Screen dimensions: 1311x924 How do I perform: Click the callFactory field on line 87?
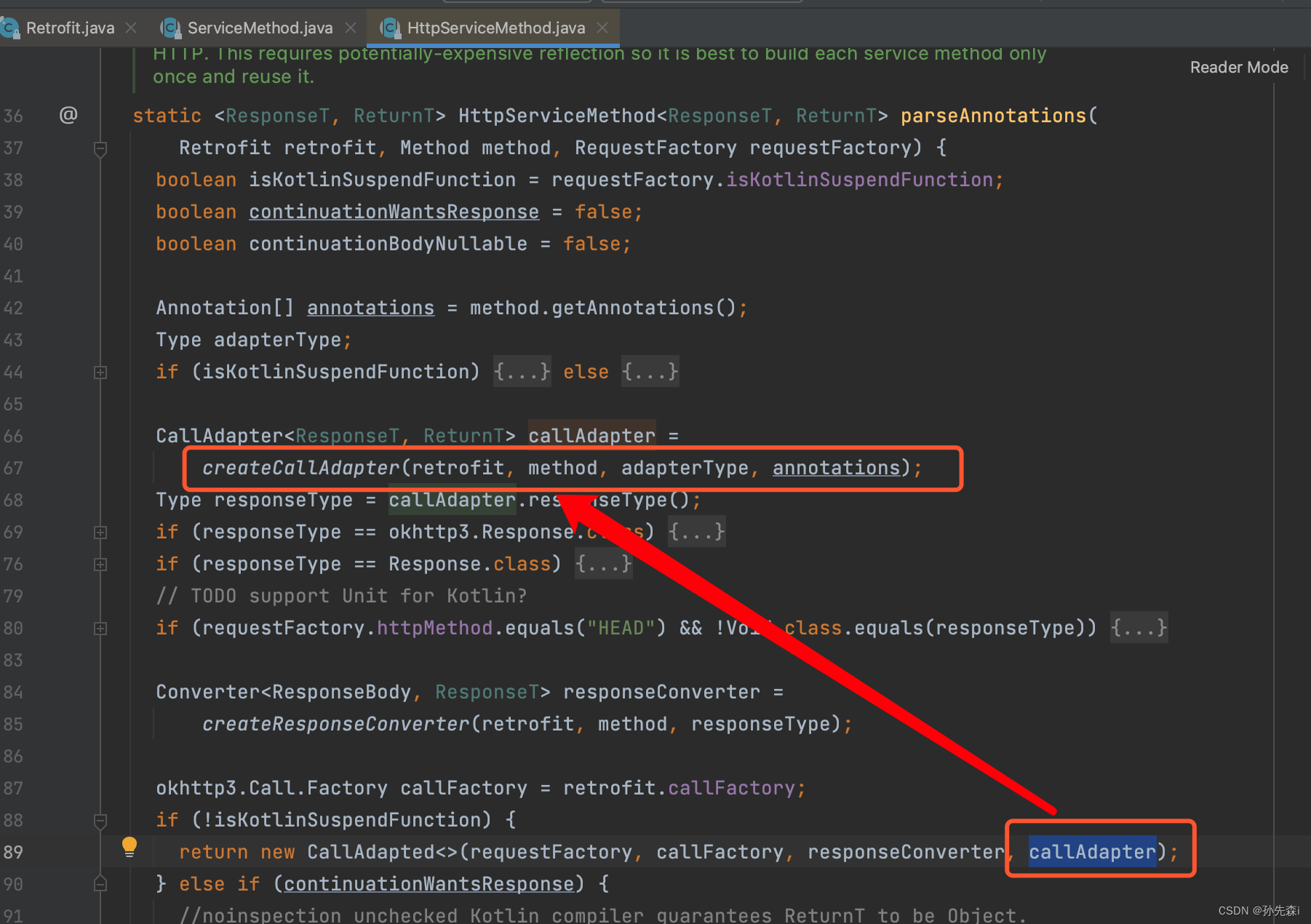[x=731, y=788]
